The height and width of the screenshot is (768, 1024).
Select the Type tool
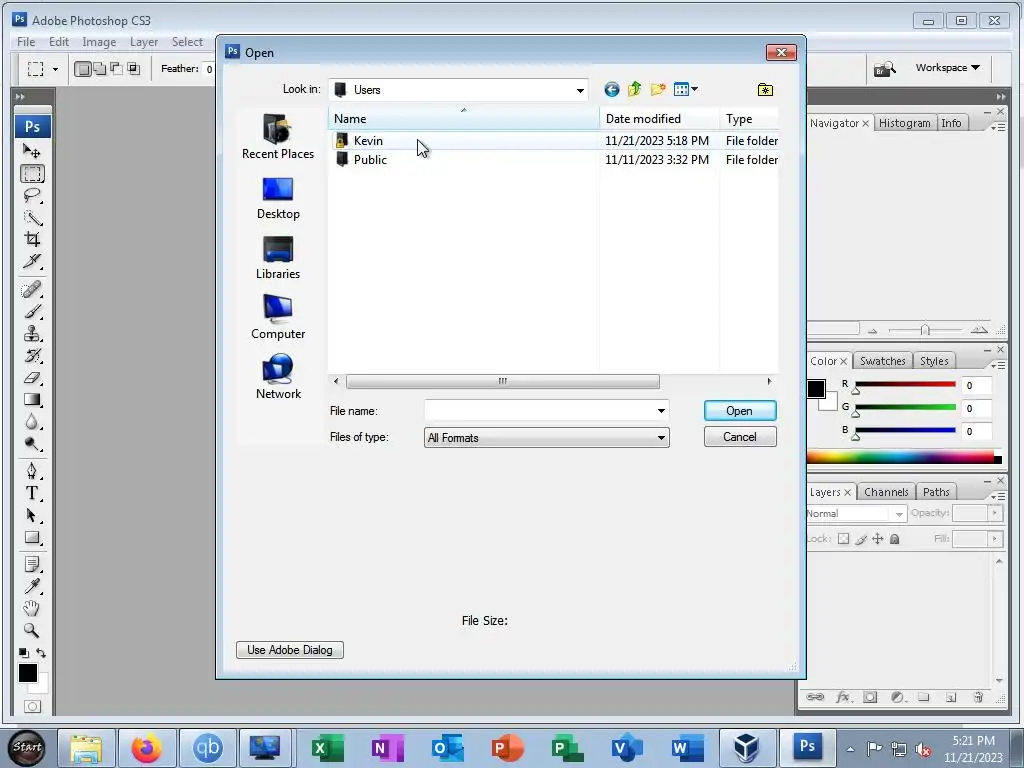coord(31,493)
